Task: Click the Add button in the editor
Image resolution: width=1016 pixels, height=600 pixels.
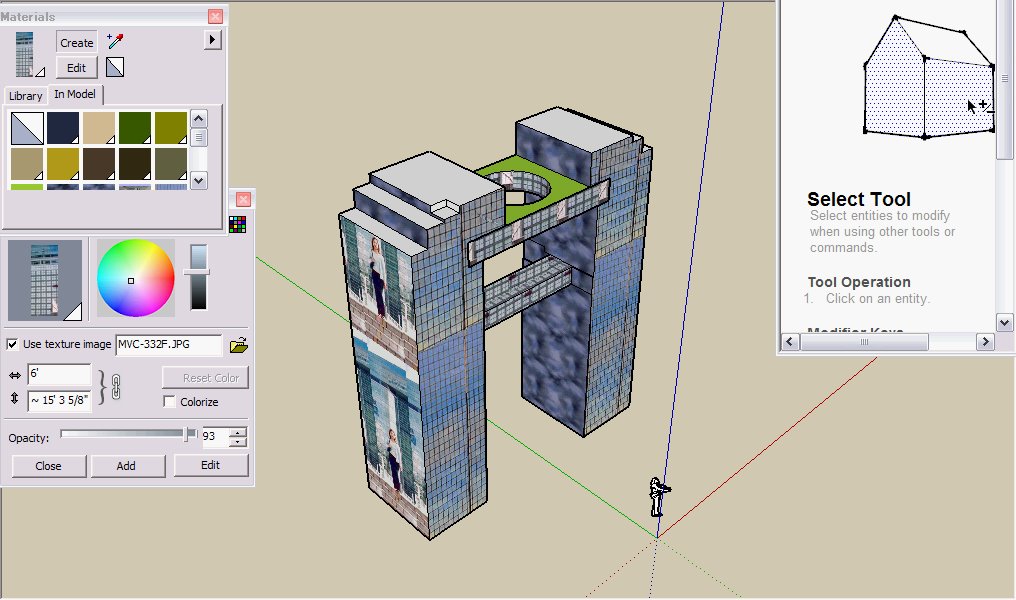Action: (x=127, y=466)
